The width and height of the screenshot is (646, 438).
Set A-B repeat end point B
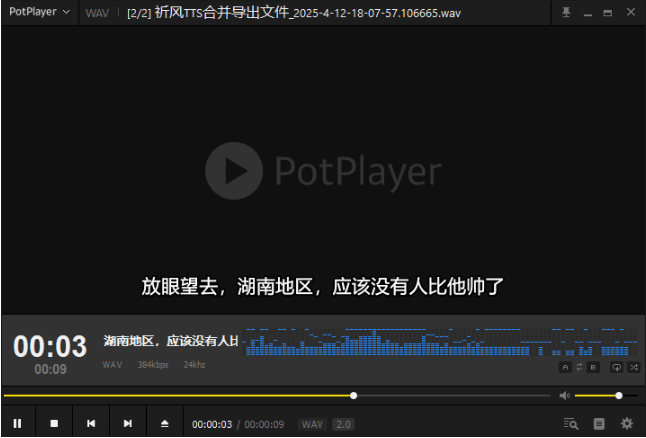593,368
